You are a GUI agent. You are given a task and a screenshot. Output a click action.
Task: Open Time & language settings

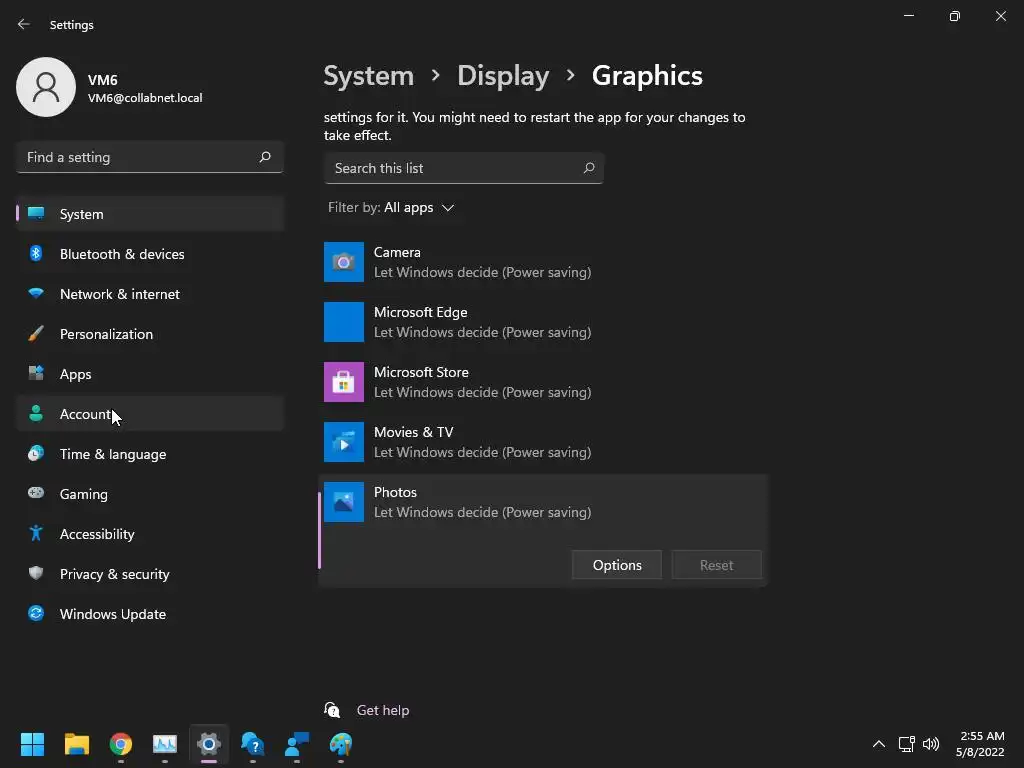point(150,454)
